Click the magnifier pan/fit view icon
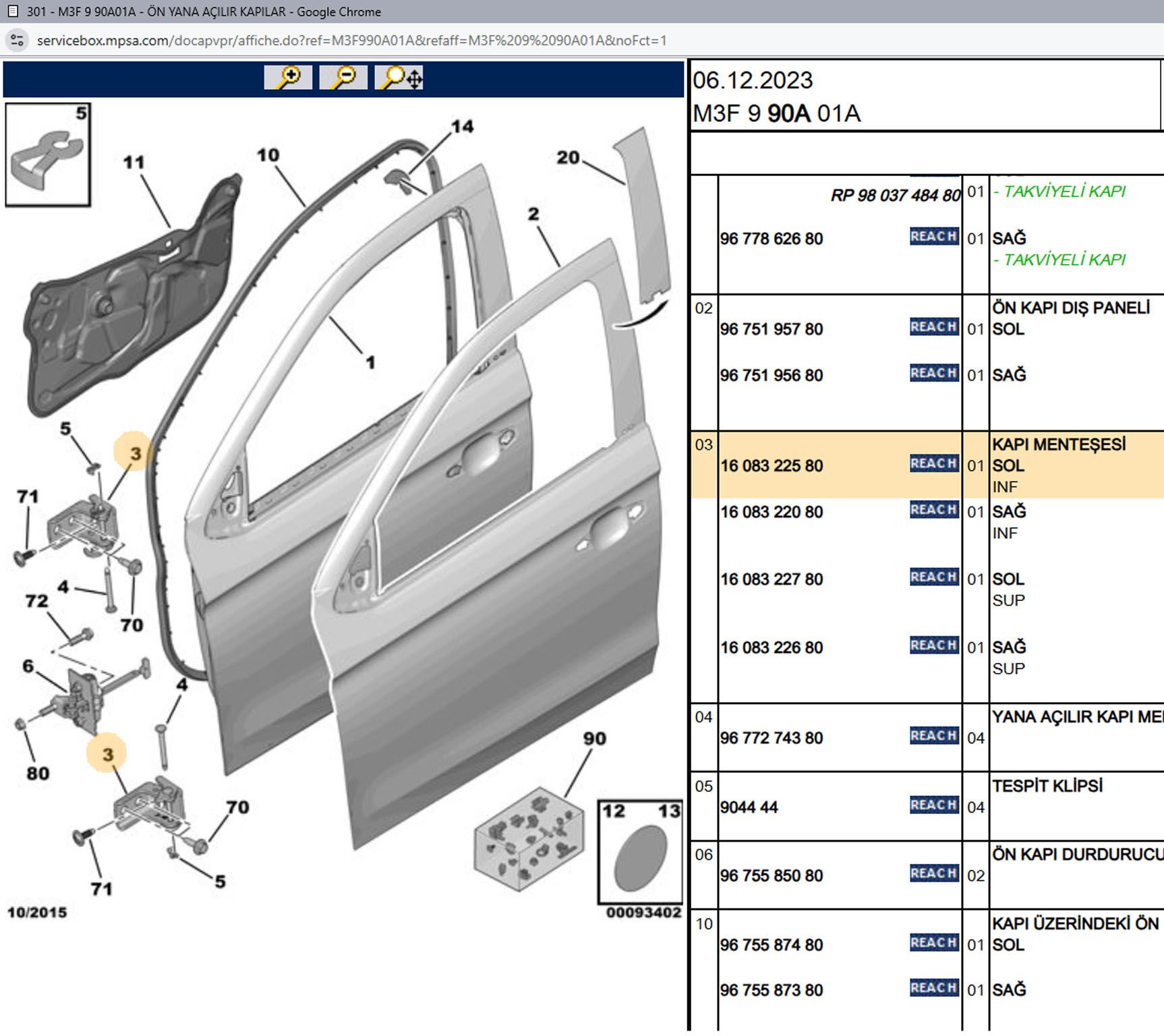 399,78
